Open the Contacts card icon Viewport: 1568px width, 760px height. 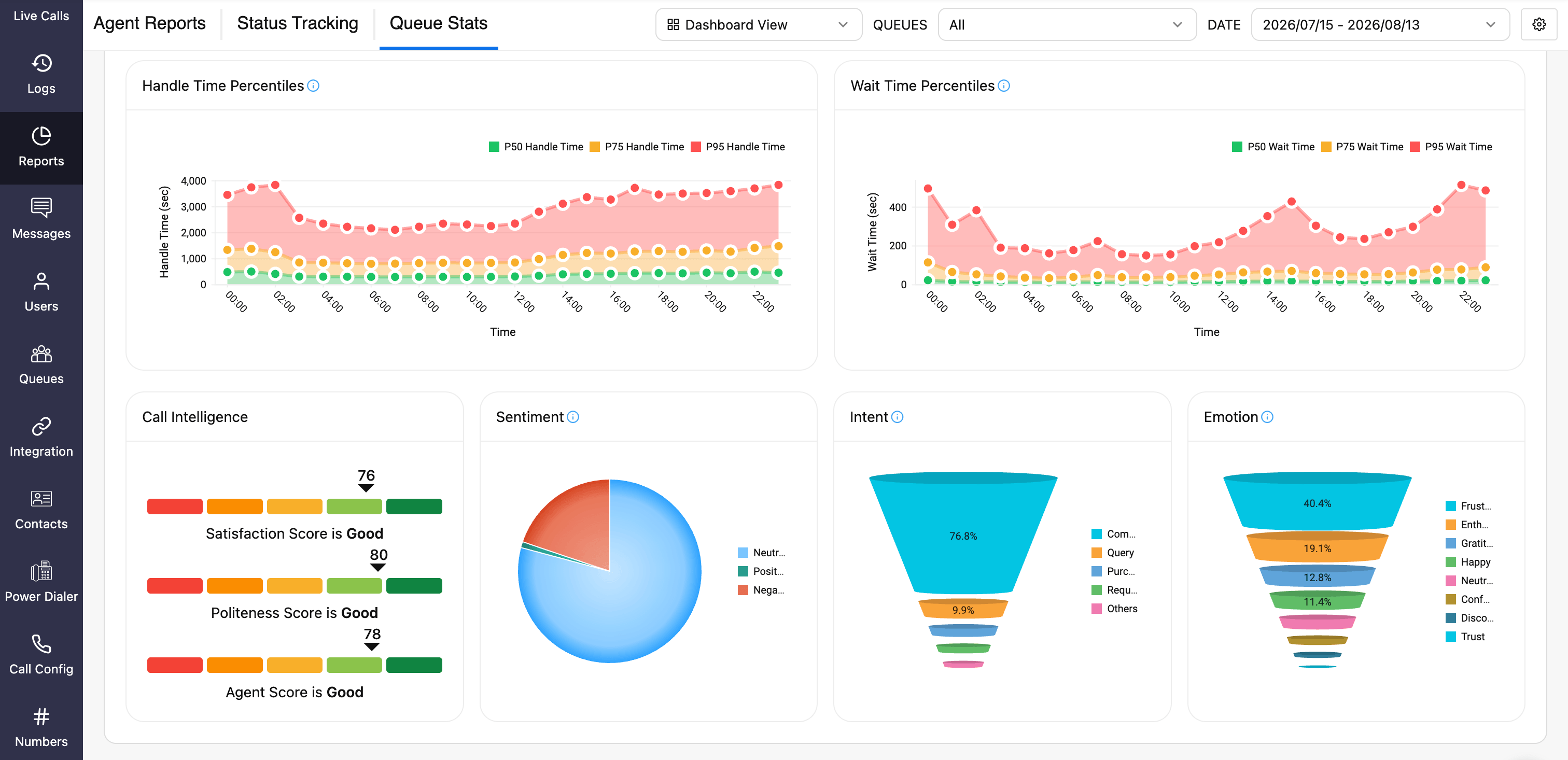[x=41, y=499]
